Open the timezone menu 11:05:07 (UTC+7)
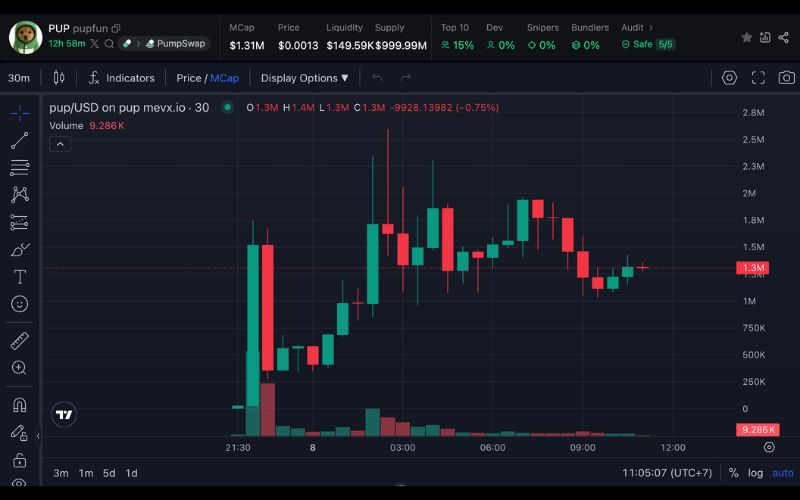Viewport: 800px width, 500px height. point(667,473)
